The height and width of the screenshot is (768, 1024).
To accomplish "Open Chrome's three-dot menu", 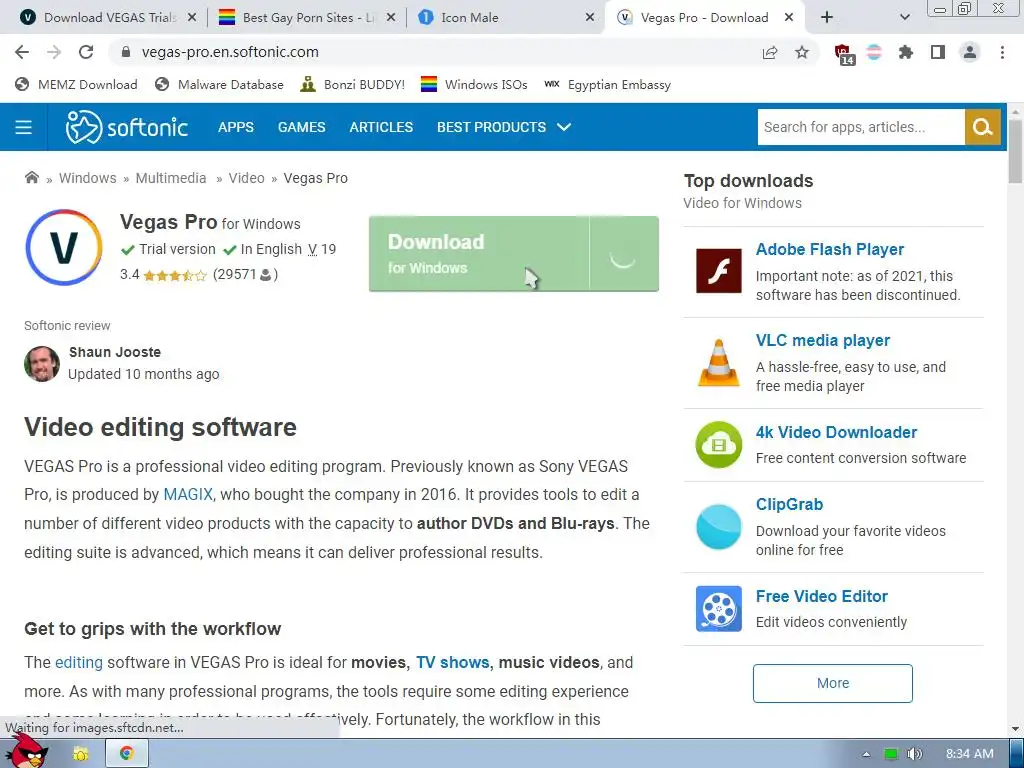I will [x=1002, y=52].
